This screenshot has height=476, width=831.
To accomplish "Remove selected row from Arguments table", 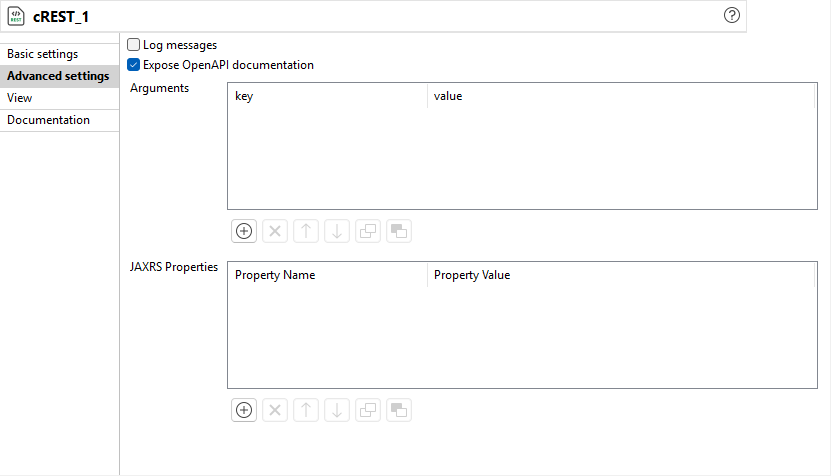I will pyautogui.click(x=275, y=231).
